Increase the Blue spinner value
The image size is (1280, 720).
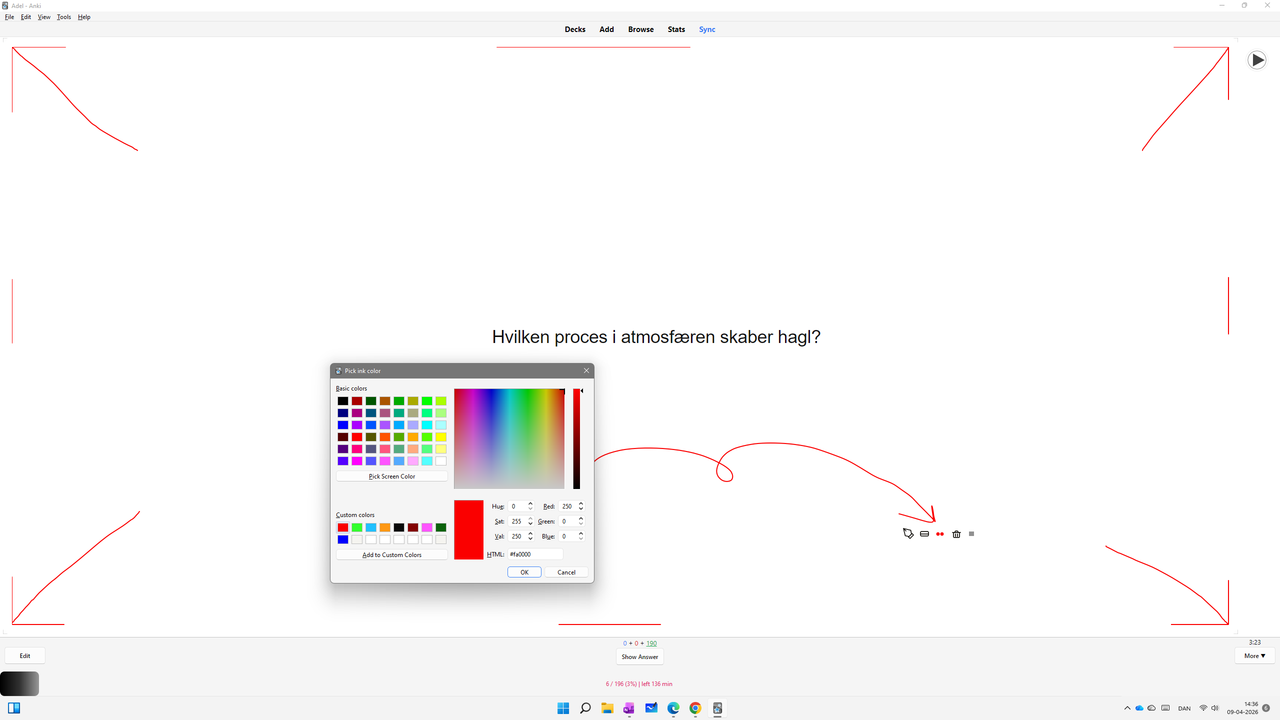(581, 534)
